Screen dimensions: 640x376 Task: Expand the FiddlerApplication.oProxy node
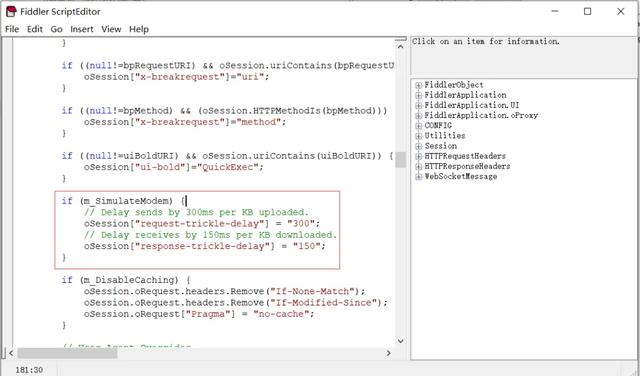click(x=418, y=116)
